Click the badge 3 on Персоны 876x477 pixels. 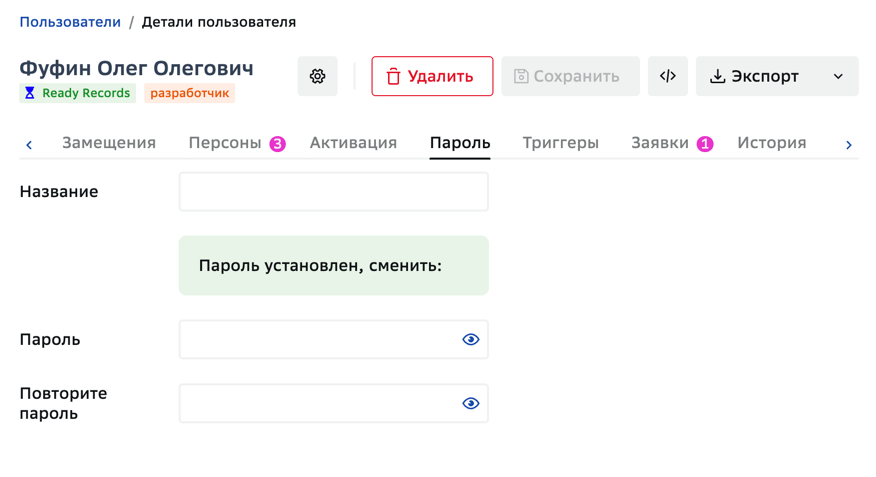pyautogui.click(x=278, y=144)
